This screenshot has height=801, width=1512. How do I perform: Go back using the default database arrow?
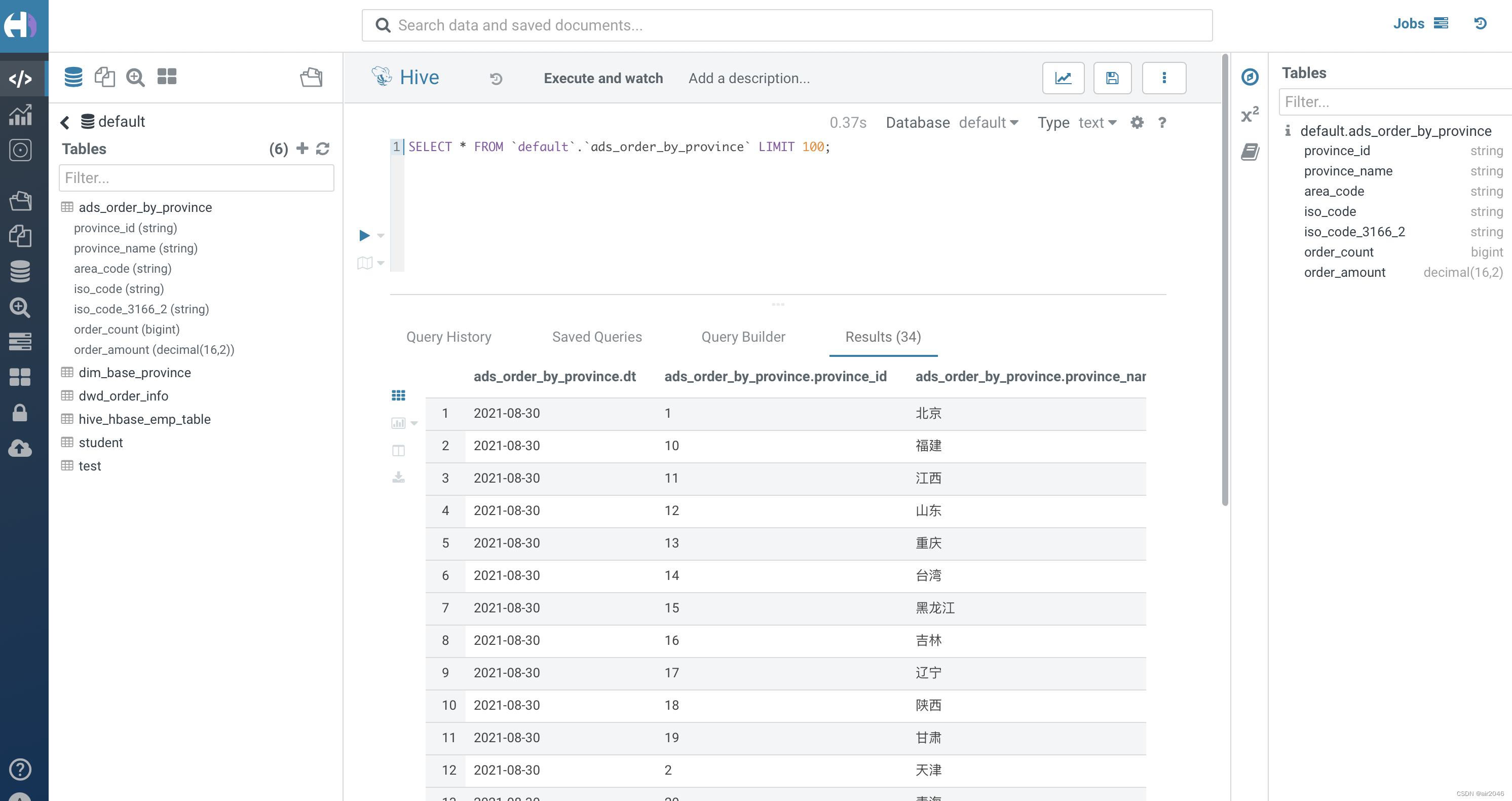click(x=64, y=122)
